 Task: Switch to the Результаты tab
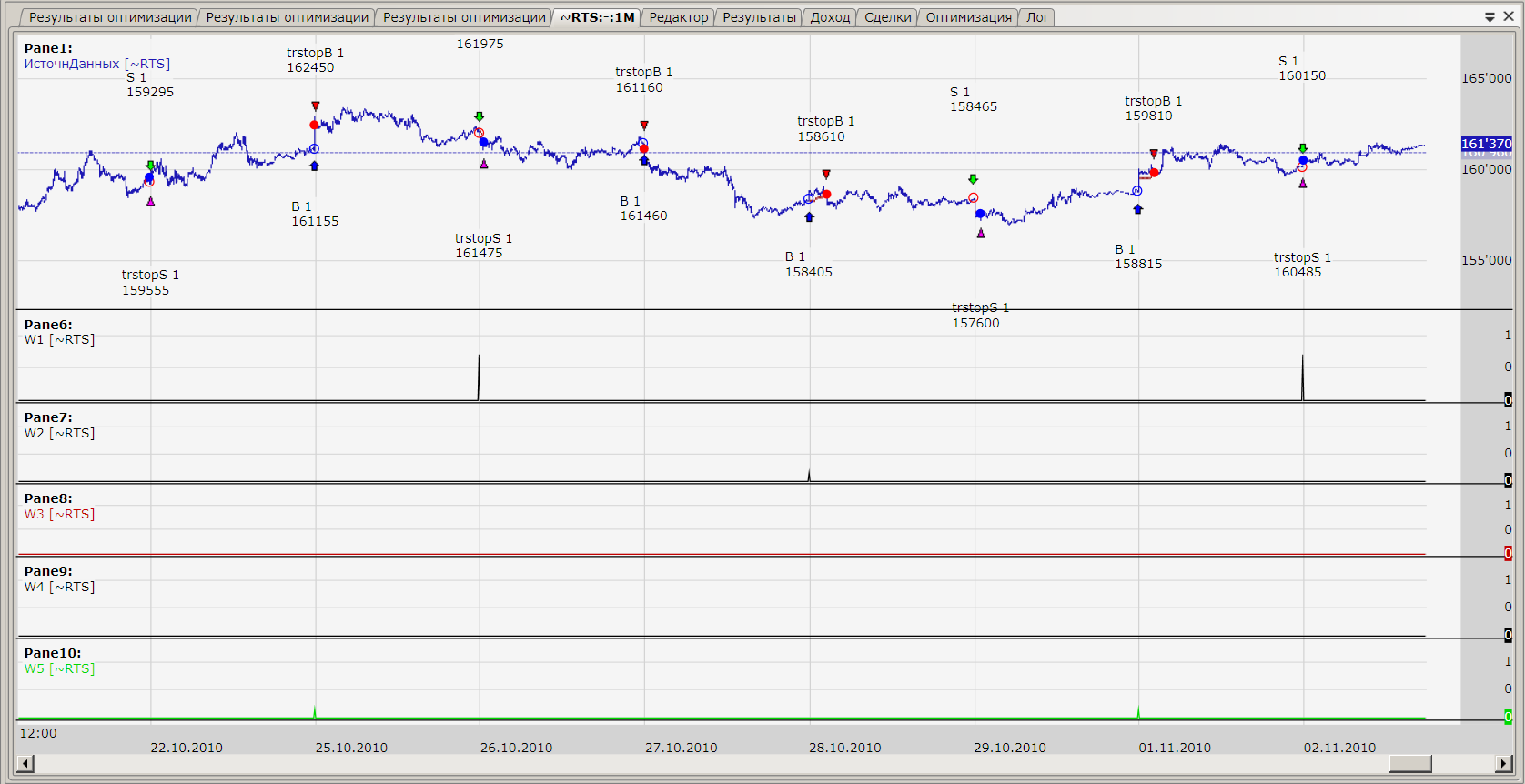click(759, 17)
